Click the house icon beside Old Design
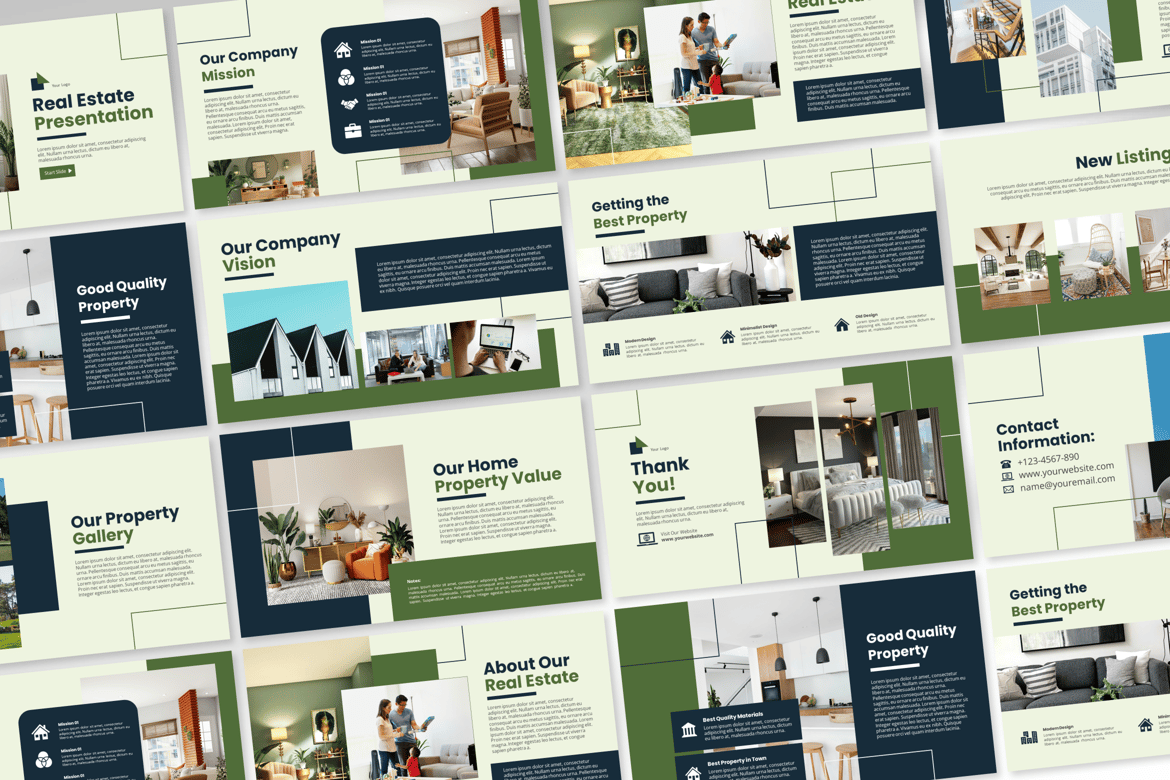This screenshot has height=780, width=1170. tap(841, 325)
